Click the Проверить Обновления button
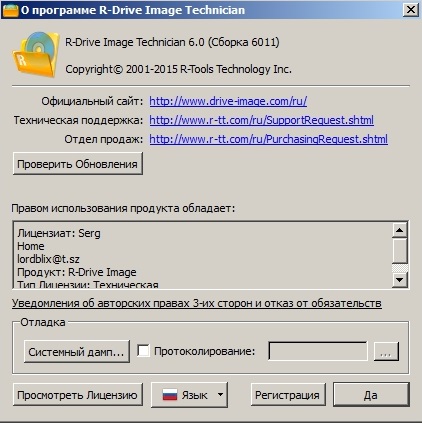422x423 pixels. (78, 164)
